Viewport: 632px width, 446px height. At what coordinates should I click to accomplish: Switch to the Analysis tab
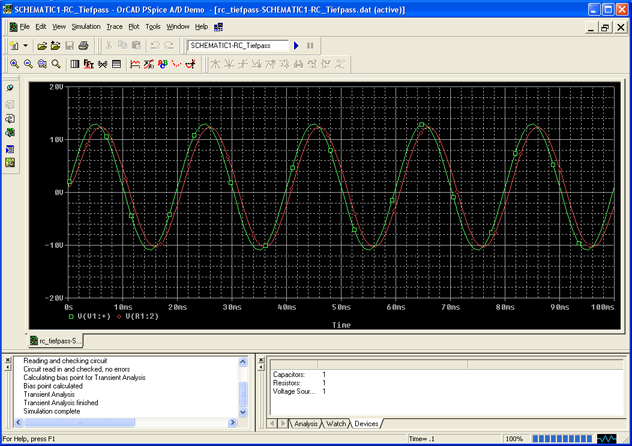[305, 424]
